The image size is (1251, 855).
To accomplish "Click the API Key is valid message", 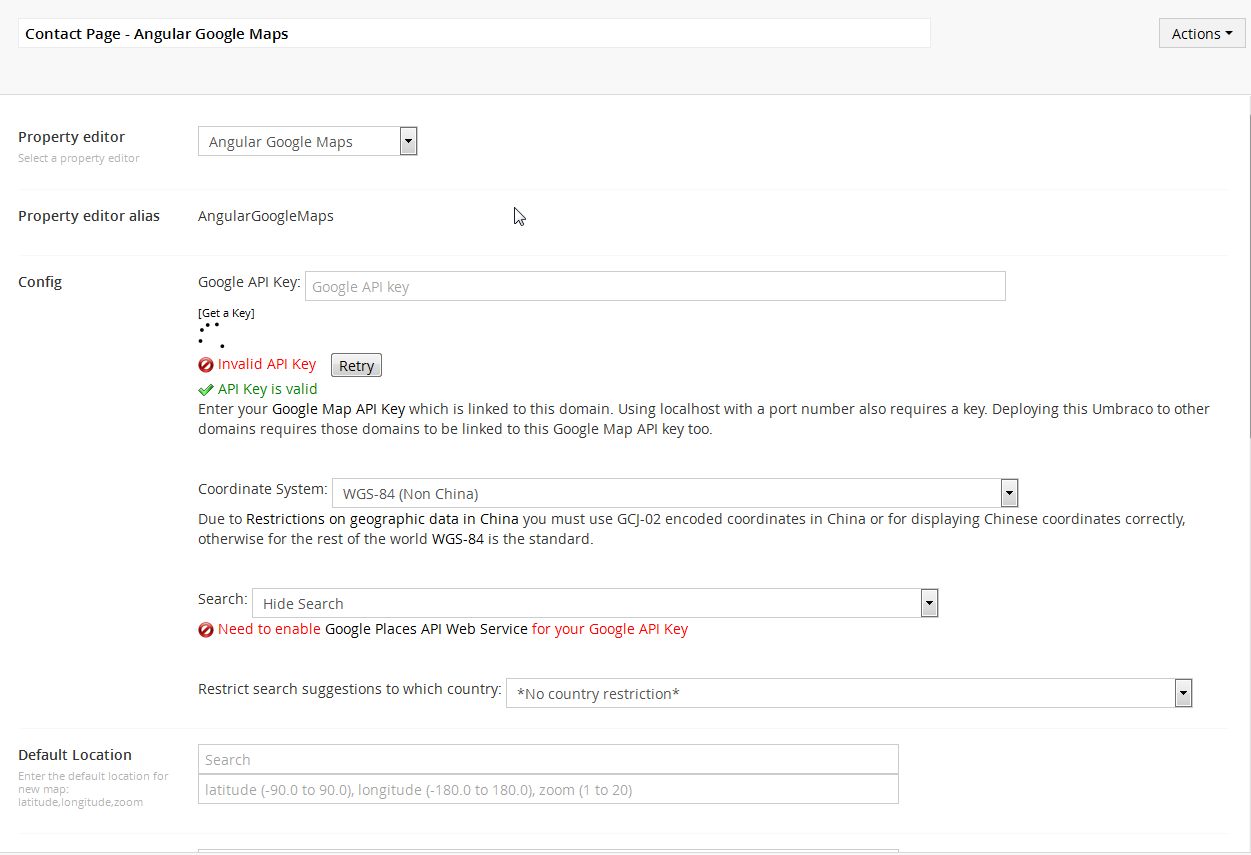I will [268, 389].
